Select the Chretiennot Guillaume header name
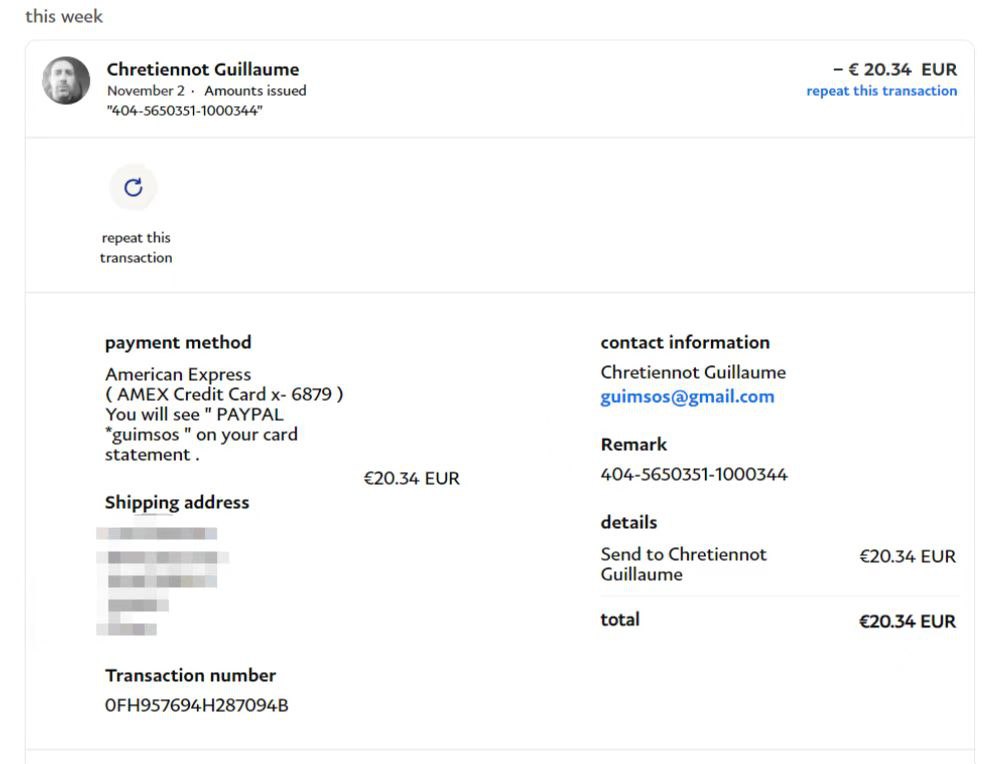This screenshot has width=990, height=764. click(x=203, y=69)
